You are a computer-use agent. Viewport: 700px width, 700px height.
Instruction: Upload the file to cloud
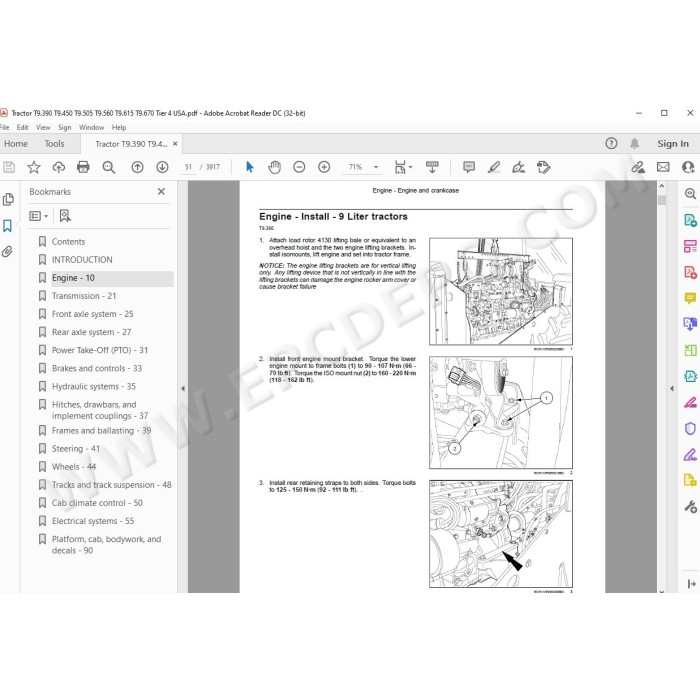58,167
